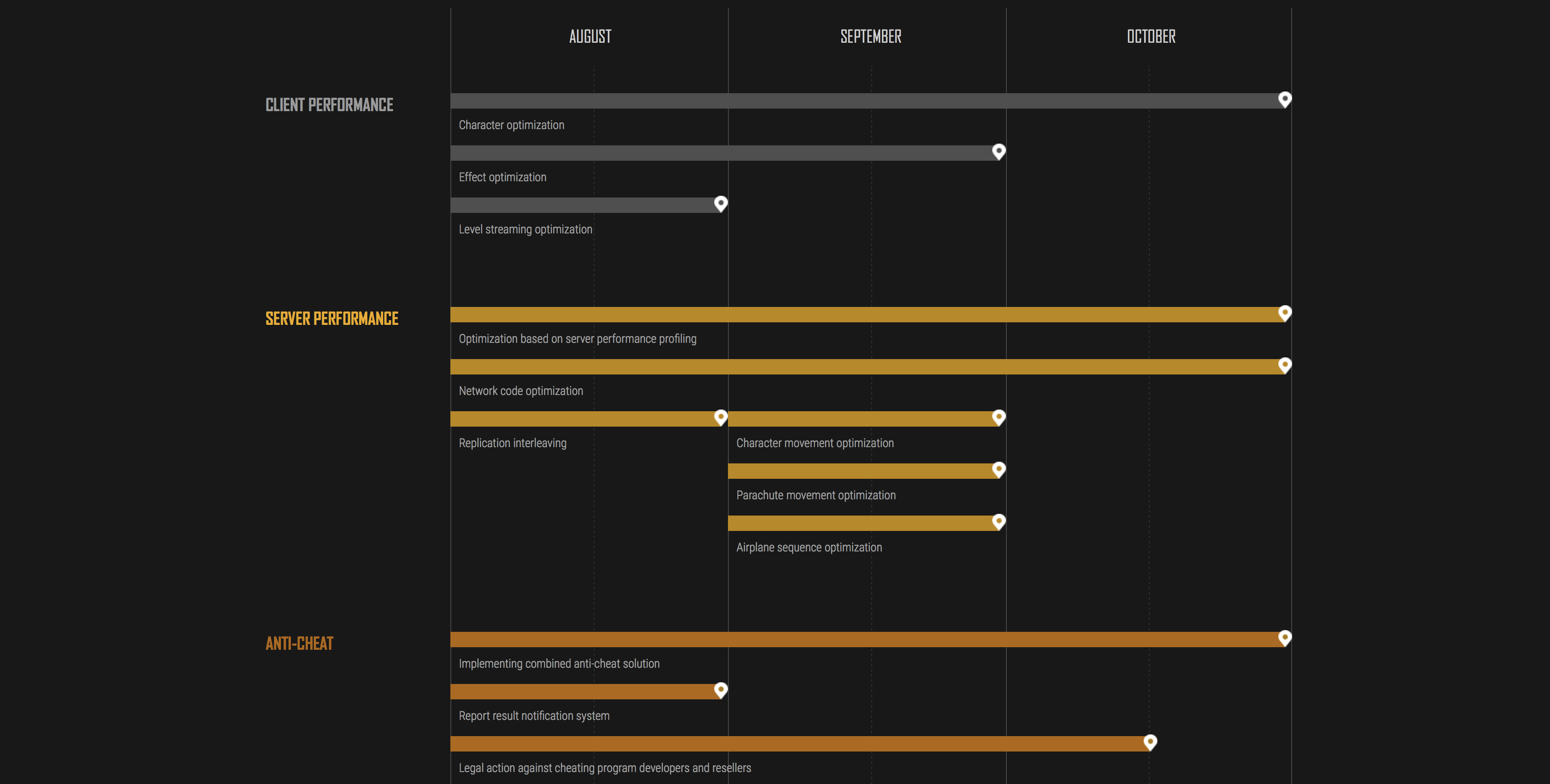
Task: Click 'Legal action against cheating program developers' text
Action: [574, 768]
